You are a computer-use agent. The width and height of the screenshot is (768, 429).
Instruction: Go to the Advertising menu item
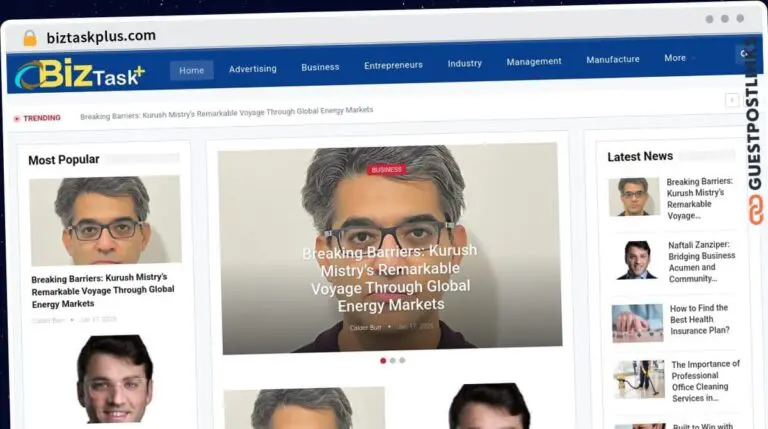252,69
